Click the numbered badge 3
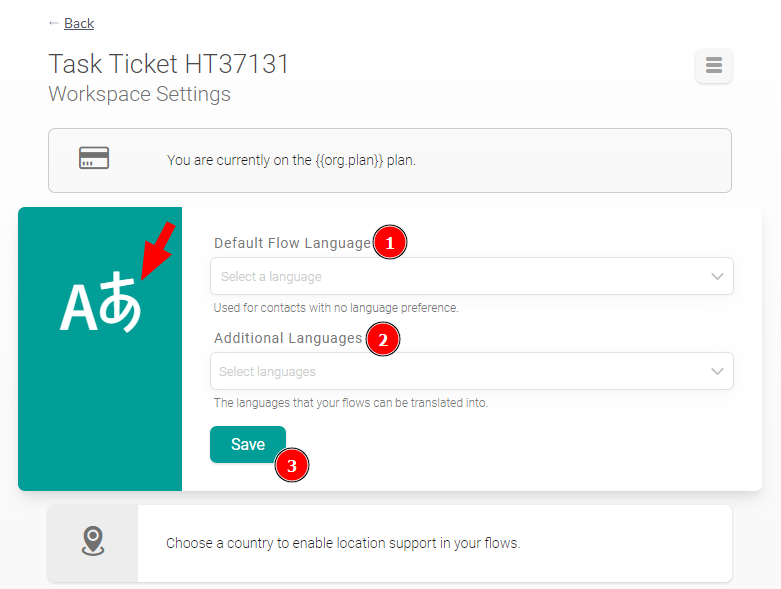This screenshot has height=589, width=781. click(x=291, y=465)
